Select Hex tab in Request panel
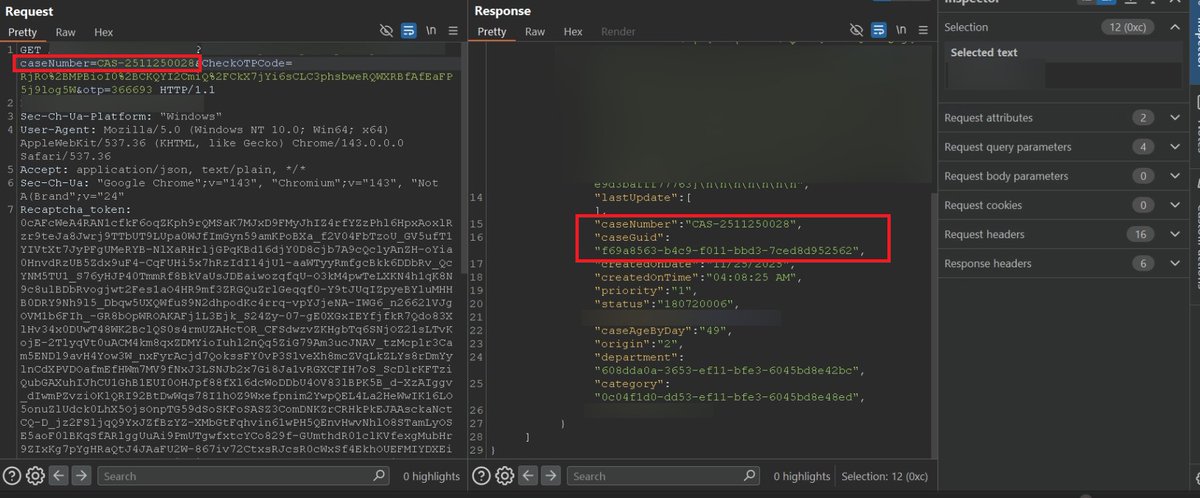Viewport: 1200px width, 498px height. tap(106, 32)
